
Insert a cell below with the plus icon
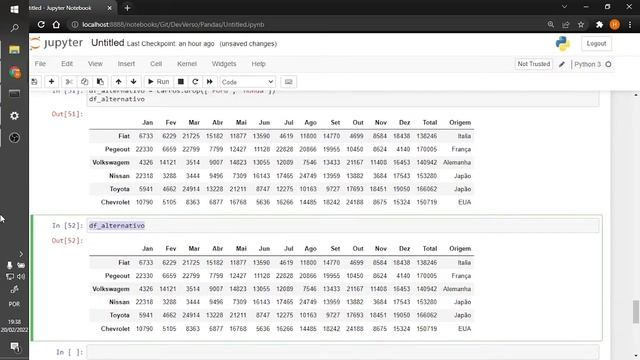click(x=51, y=82)
